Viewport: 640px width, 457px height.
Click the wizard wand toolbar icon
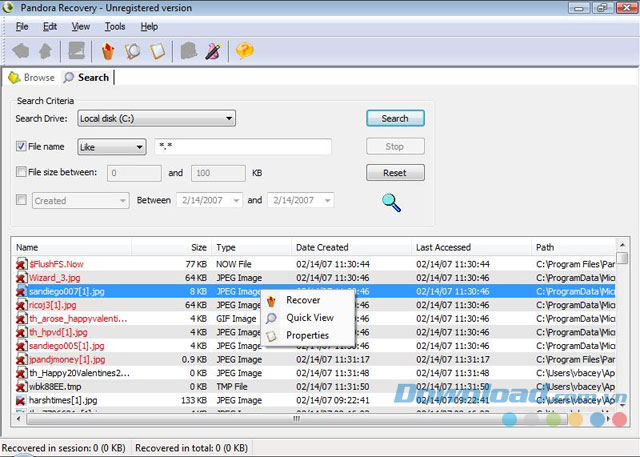point(213,50)
